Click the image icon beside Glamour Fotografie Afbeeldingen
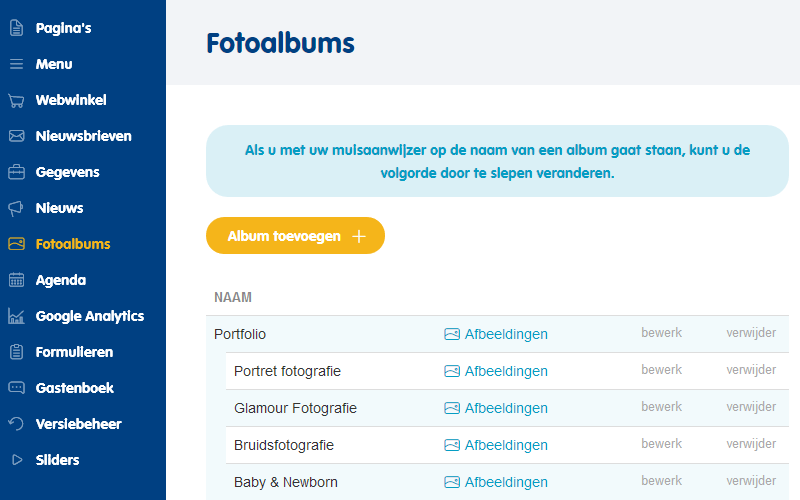The image size is (800, 500). point(452,408)
